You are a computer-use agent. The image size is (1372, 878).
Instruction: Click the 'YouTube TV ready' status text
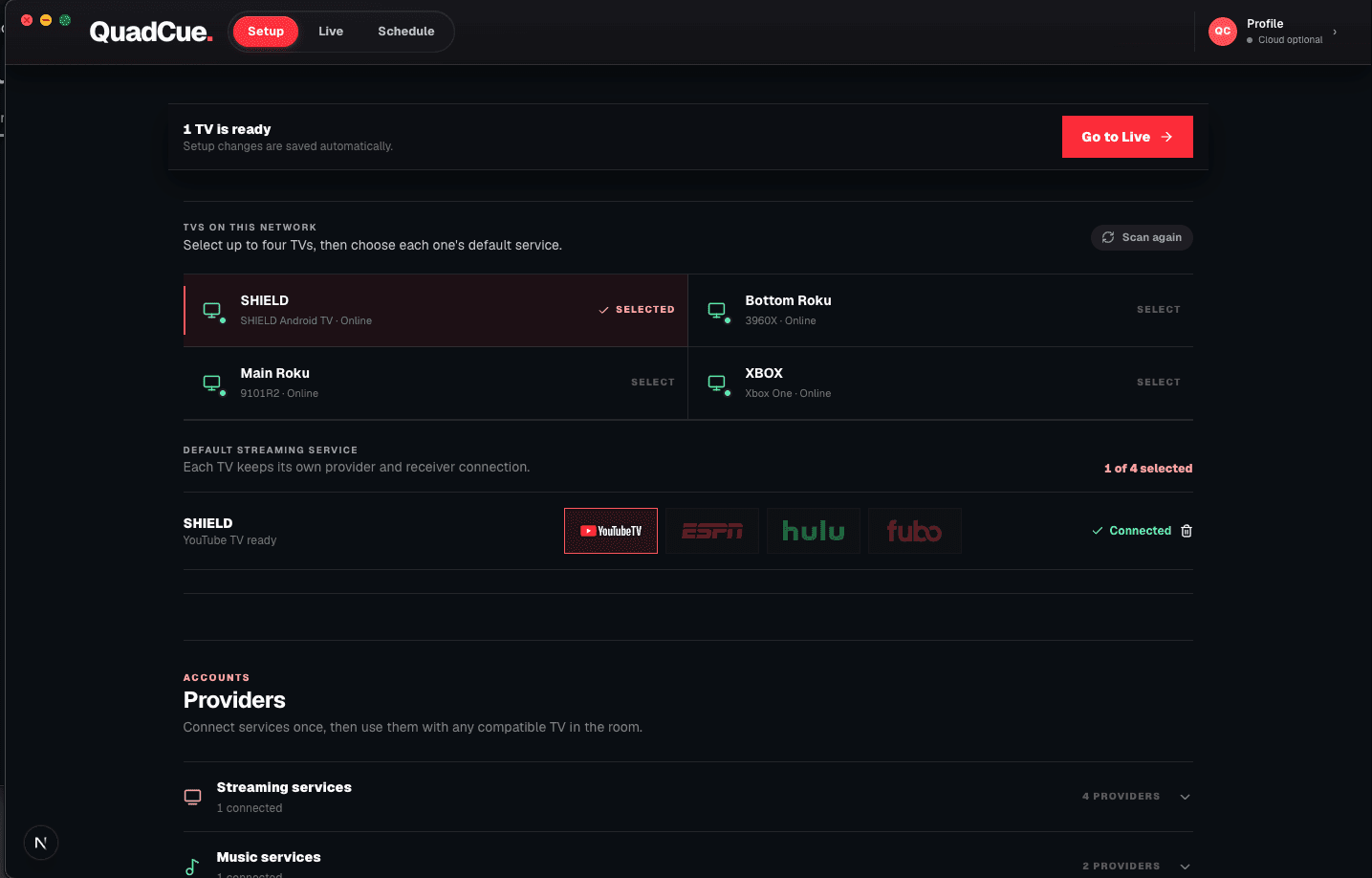click(229, 540)
